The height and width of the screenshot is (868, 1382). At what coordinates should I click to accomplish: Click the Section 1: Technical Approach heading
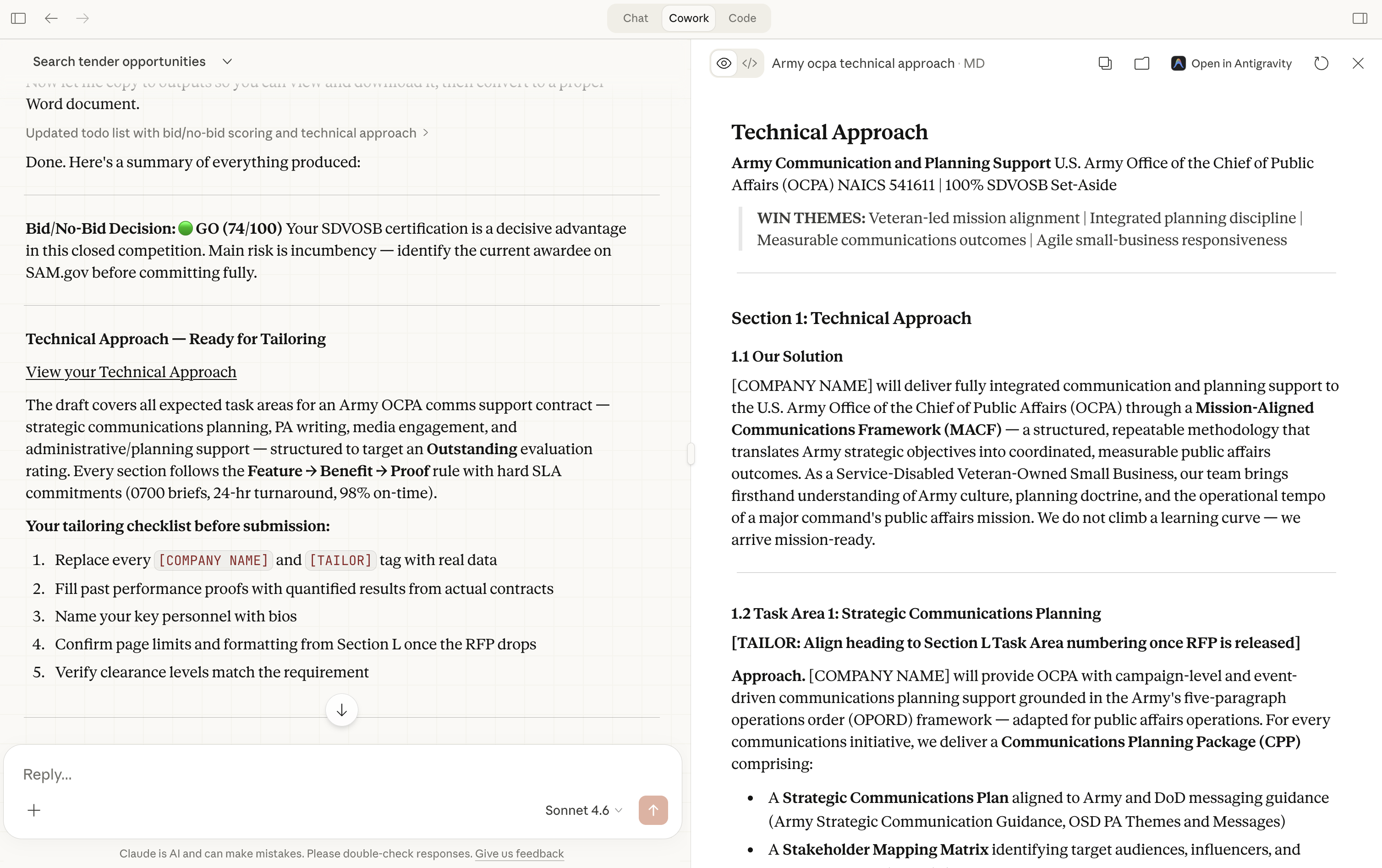[851, 318]
